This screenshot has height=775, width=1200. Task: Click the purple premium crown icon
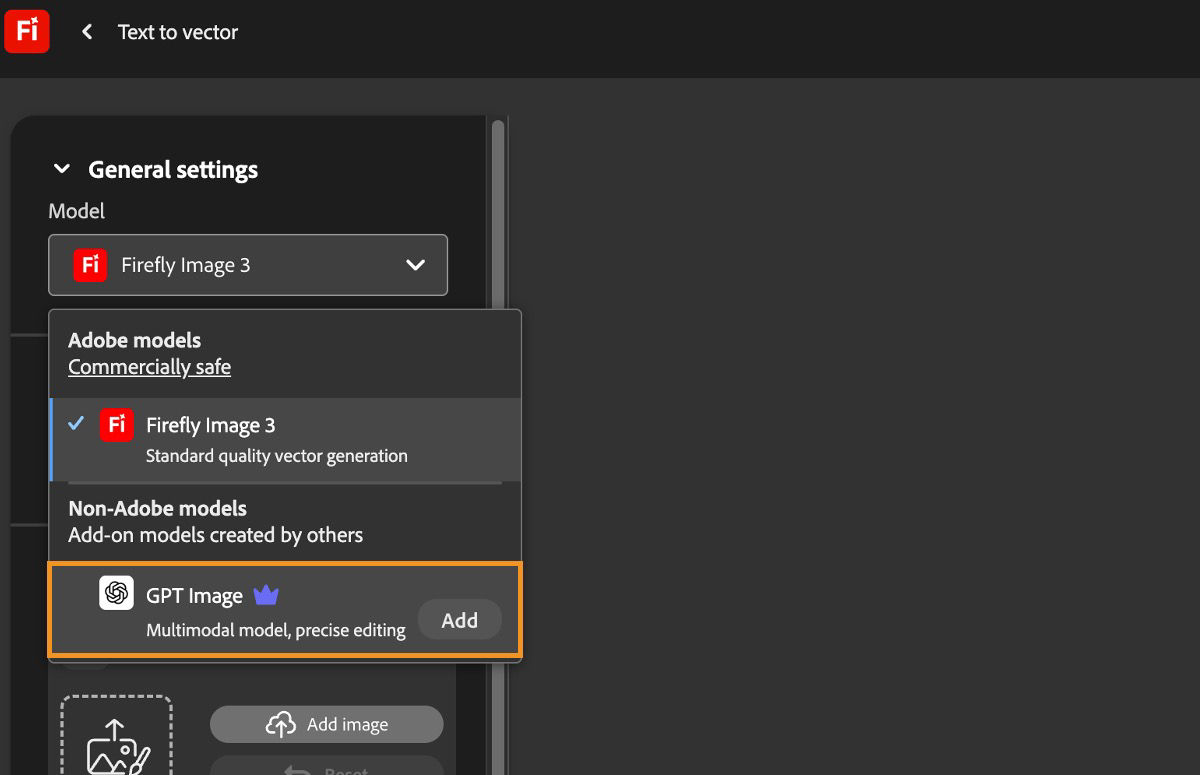tap(266, 595)
